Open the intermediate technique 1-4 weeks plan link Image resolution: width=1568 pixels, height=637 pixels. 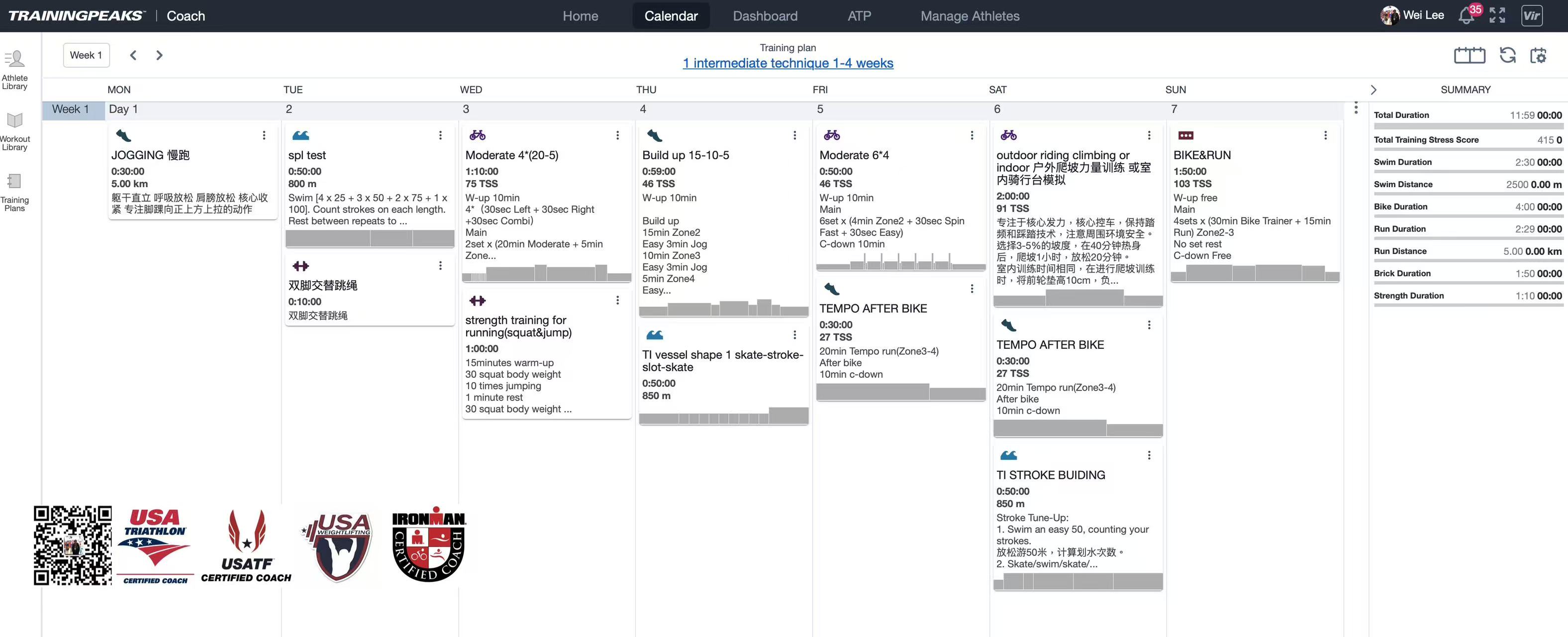point(787,63)
